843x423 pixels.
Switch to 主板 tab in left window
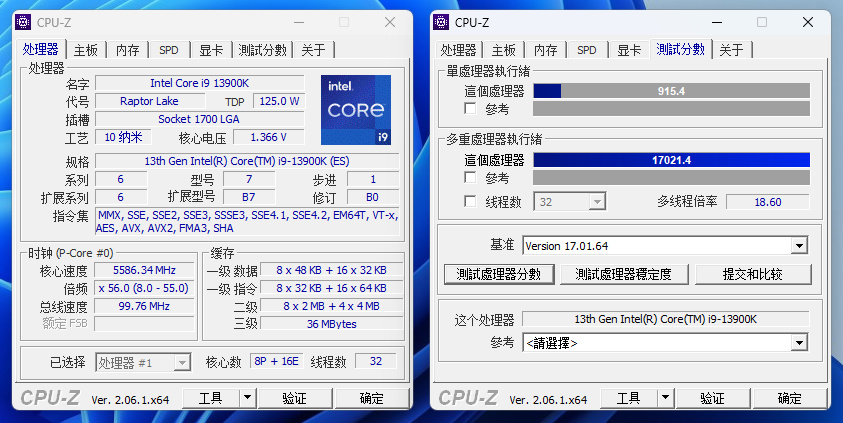[x=86, y=50]
